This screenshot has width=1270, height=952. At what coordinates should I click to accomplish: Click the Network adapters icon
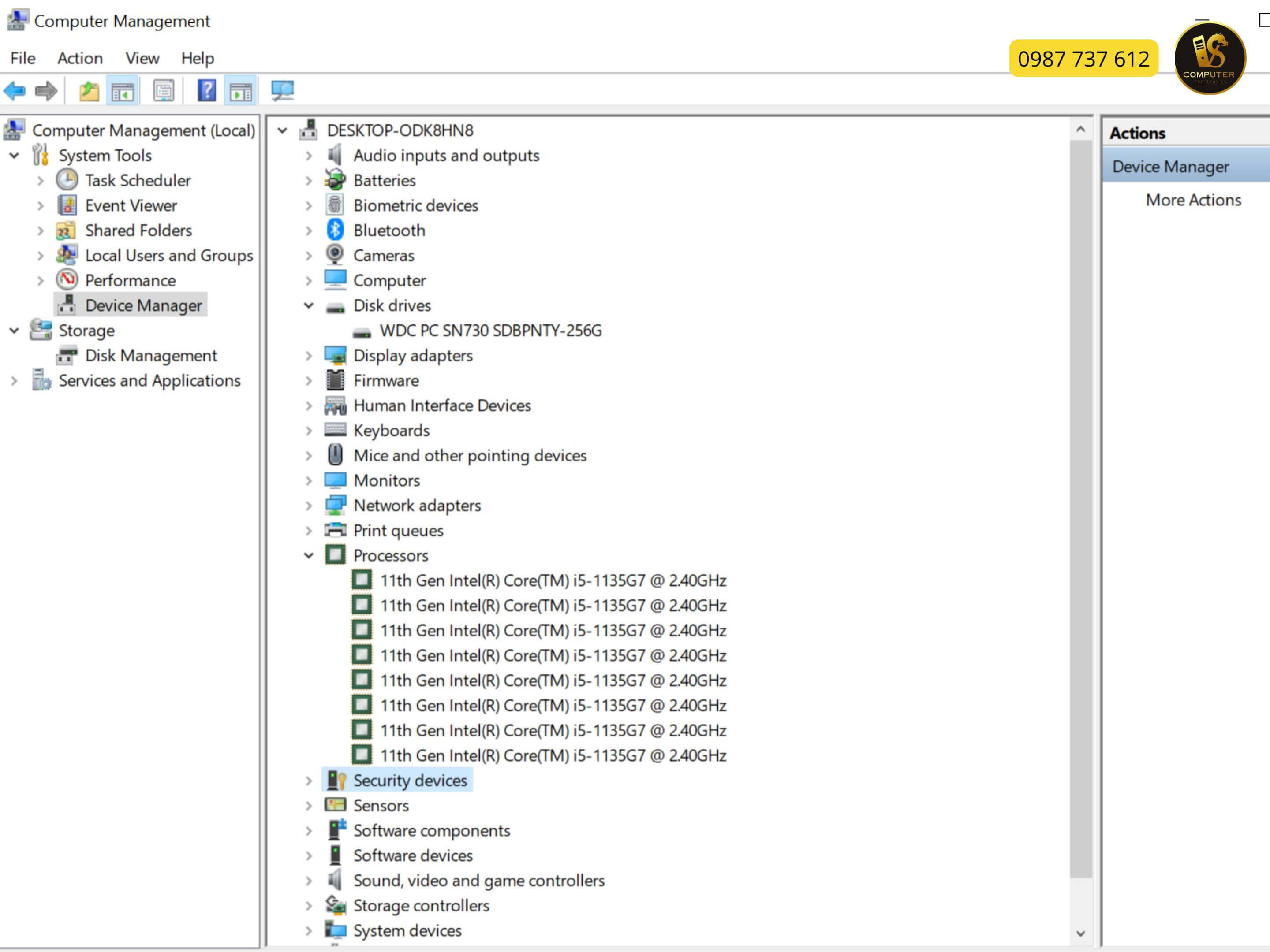pos(335,505)
